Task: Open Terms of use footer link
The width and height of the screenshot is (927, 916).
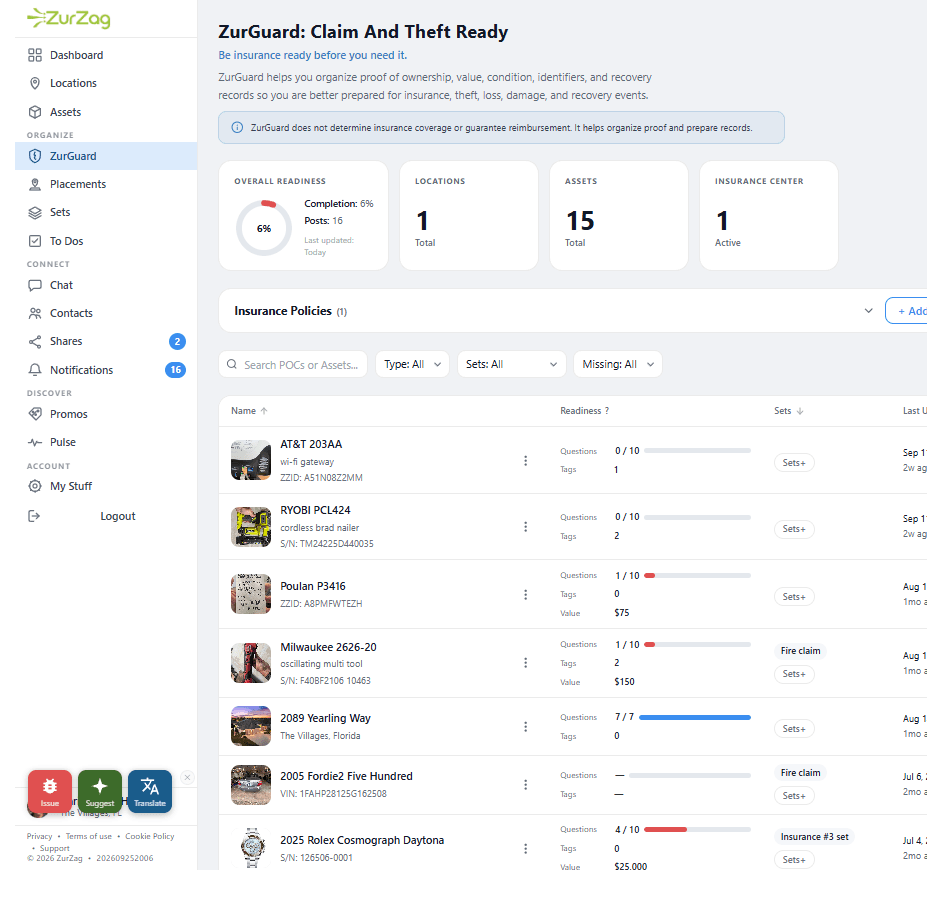Action: [89, 836]
